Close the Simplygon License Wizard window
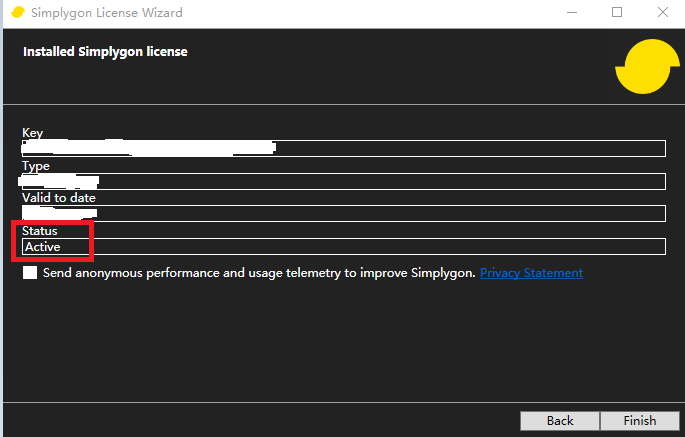This screenshot has width=685, height=437. click(662, 13)
